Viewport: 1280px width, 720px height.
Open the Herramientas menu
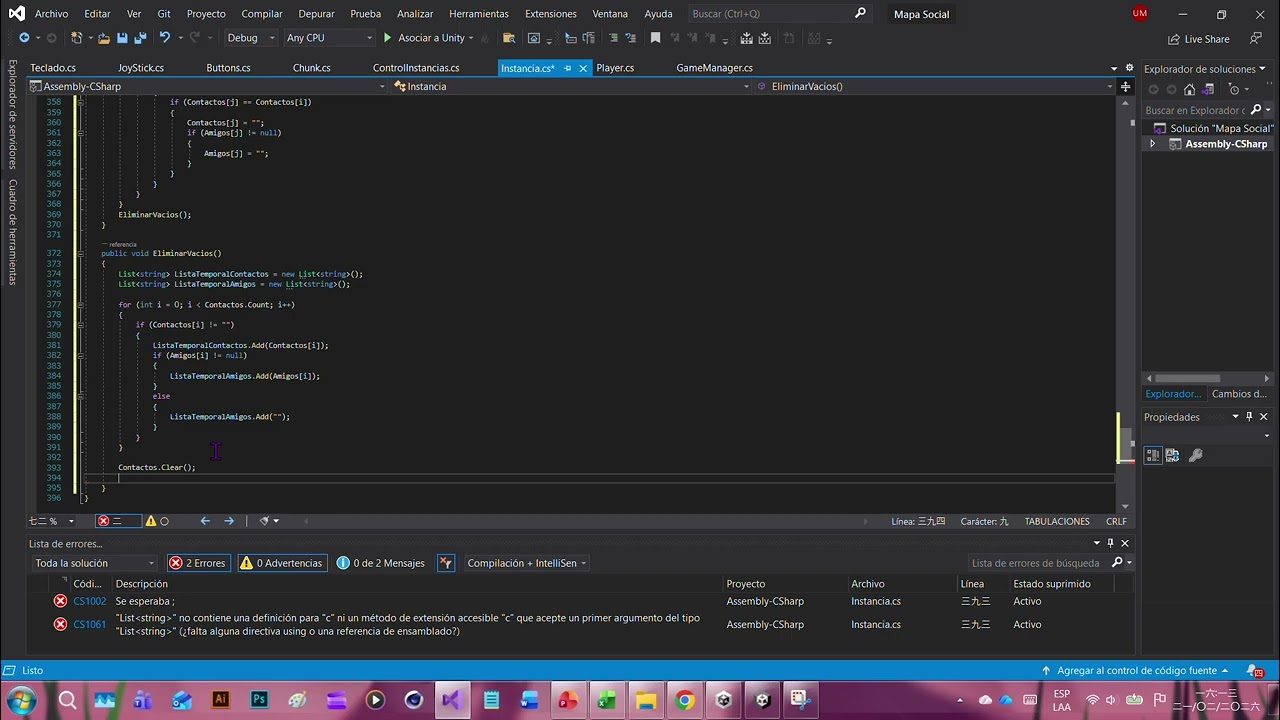coord(479,14)
